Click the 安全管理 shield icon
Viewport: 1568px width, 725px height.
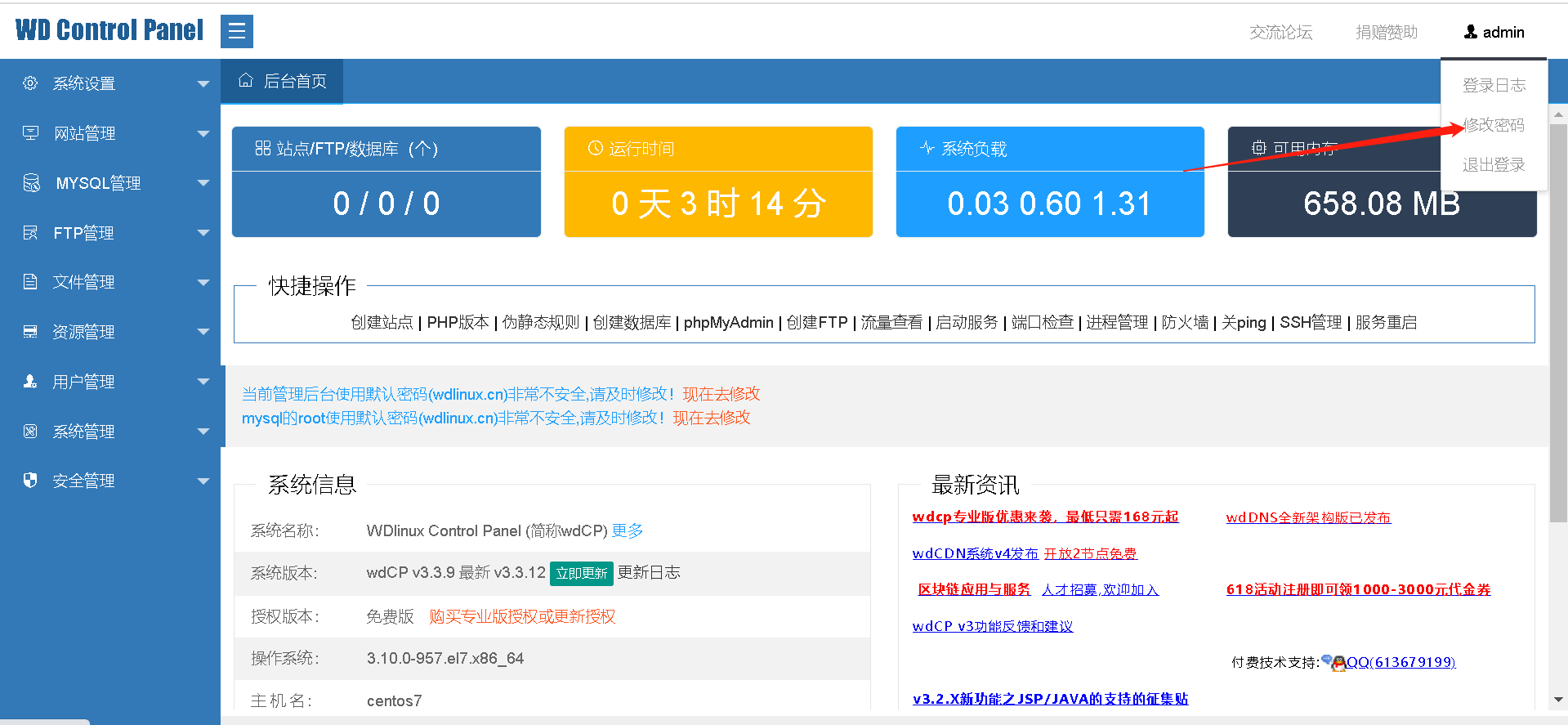[30, 480]
